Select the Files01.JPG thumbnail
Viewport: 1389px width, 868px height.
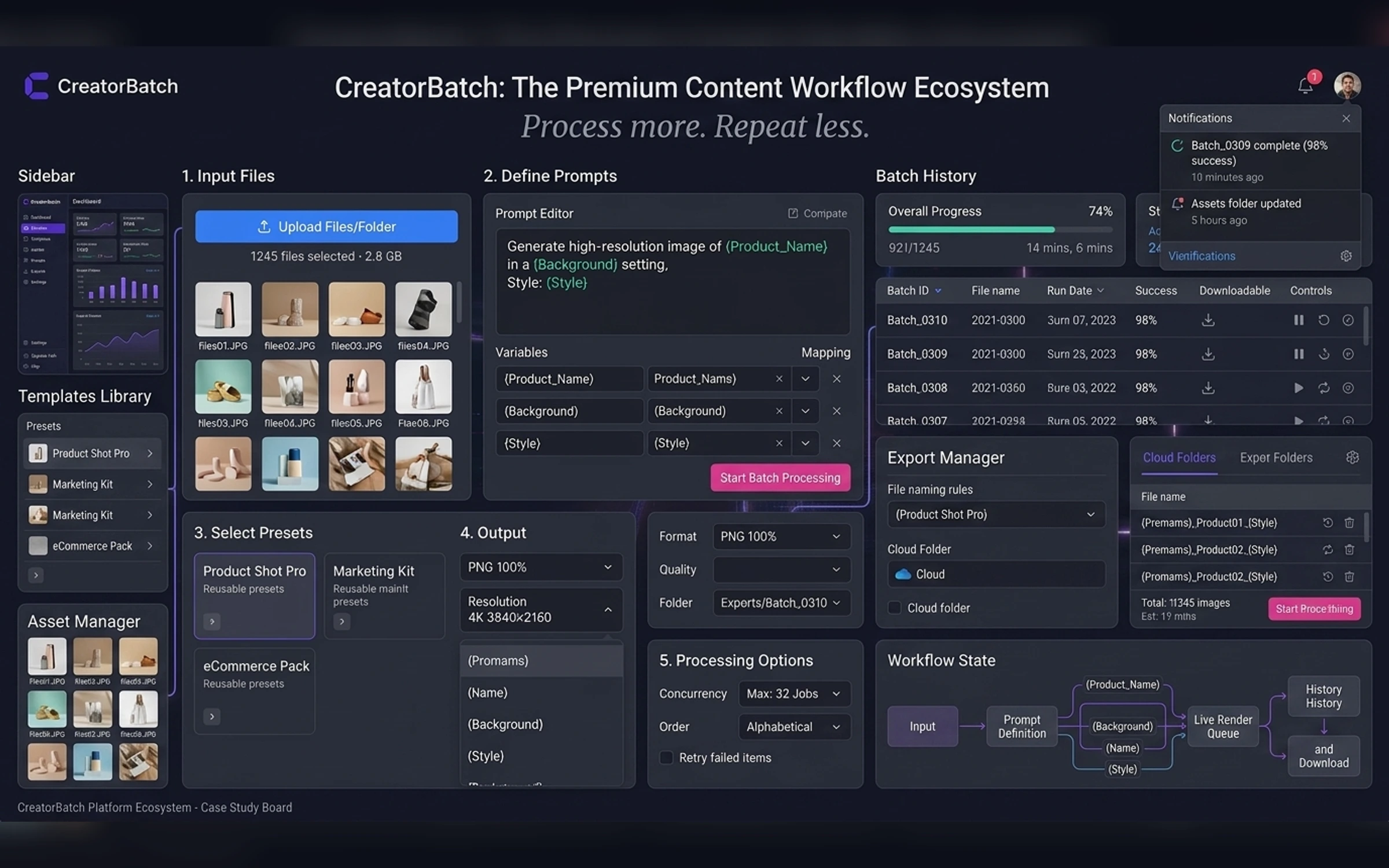click(223, 309)
